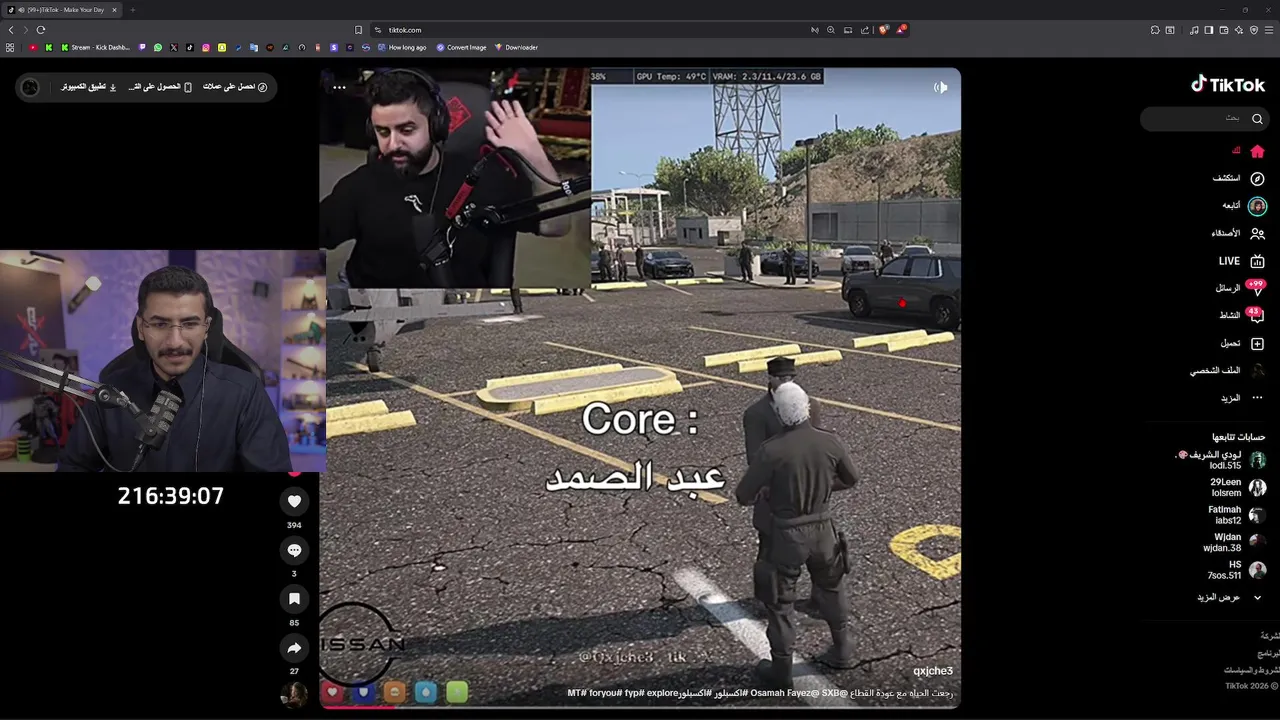The width and height of the screenshot is (1280, 720).
Task: Click the qxjche3 username on video
Action: tap(933, 671)
